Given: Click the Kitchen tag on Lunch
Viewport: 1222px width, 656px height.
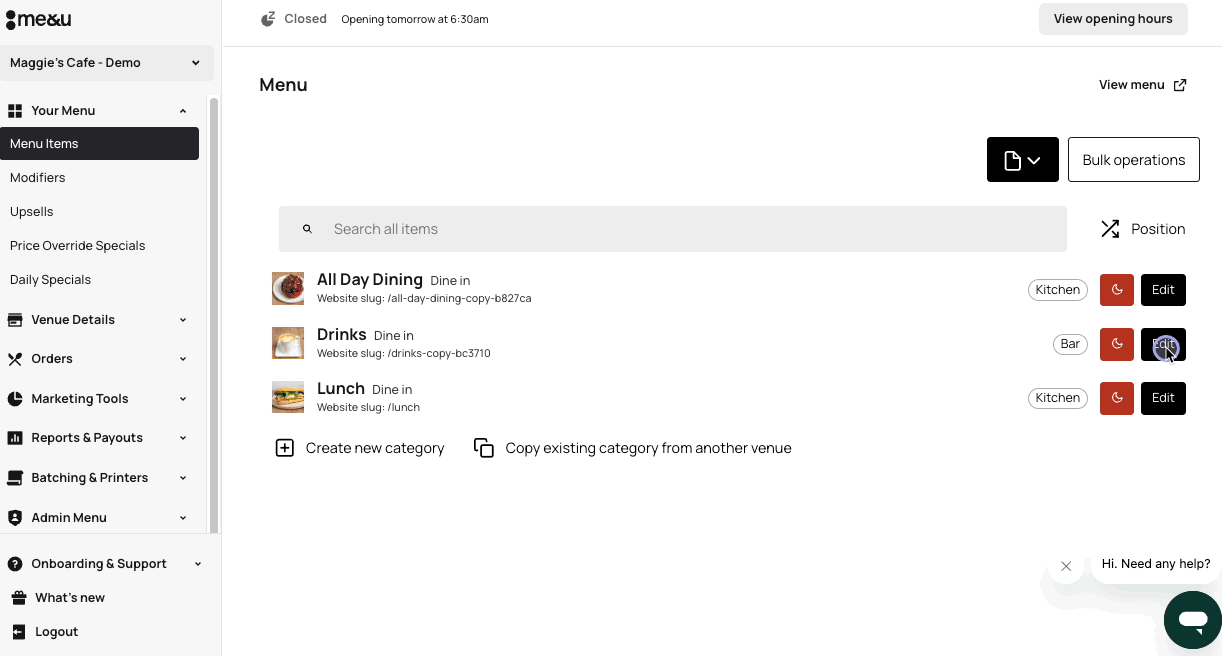Looking at the screenshot, I should point(1058,398).
